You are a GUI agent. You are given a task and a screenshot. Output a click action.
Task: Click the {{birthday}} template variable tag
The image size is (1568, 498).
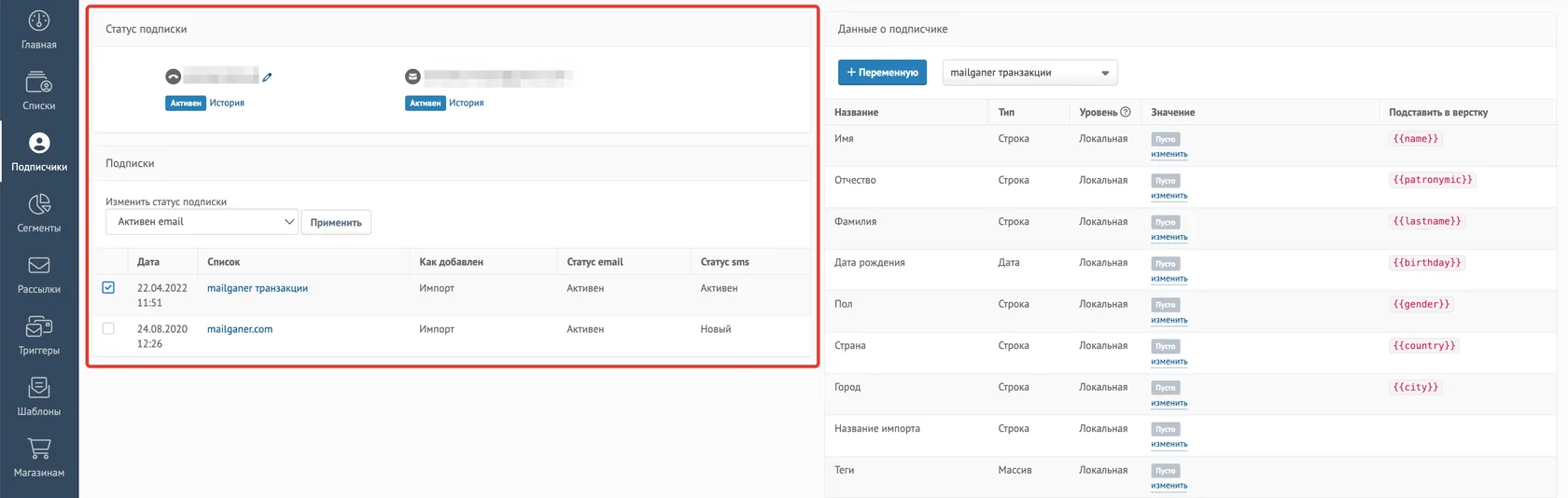pyautogui.click(x=1427, y=263)
